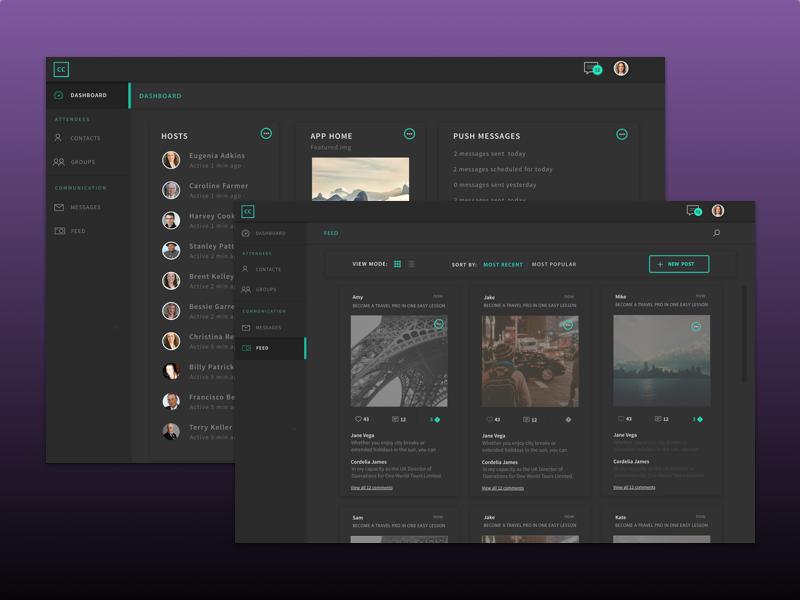Click the CC logo in the back Dashboard window

[61, 69]
